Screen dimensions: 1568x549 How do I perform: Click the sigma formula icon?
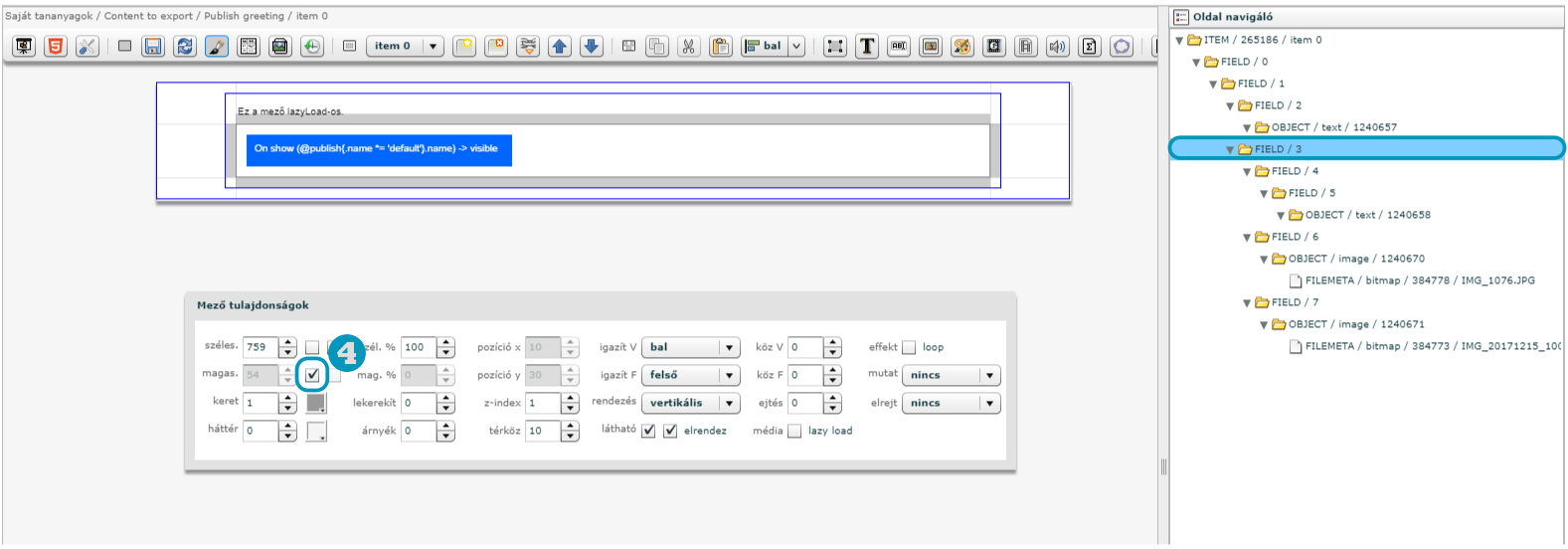point(1090,46)
